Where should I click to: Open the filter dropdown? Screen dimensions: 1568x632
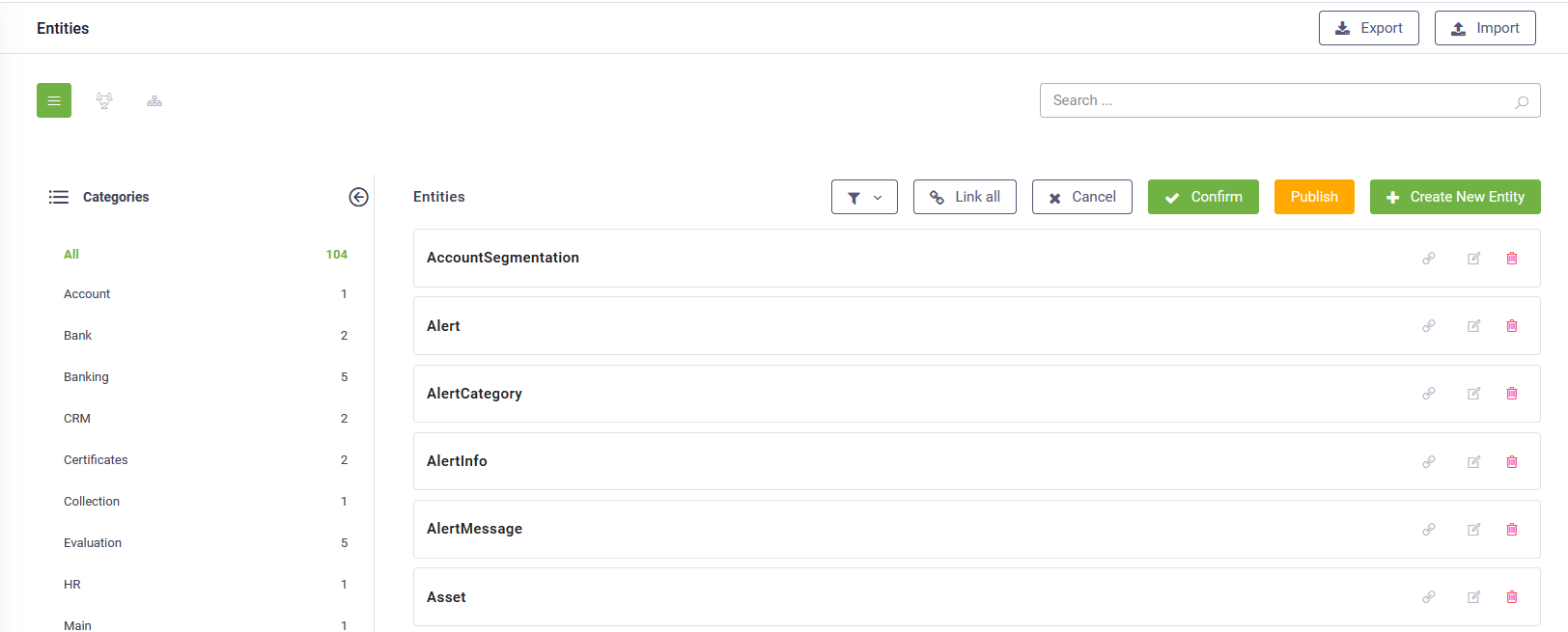tap(864, 197)
